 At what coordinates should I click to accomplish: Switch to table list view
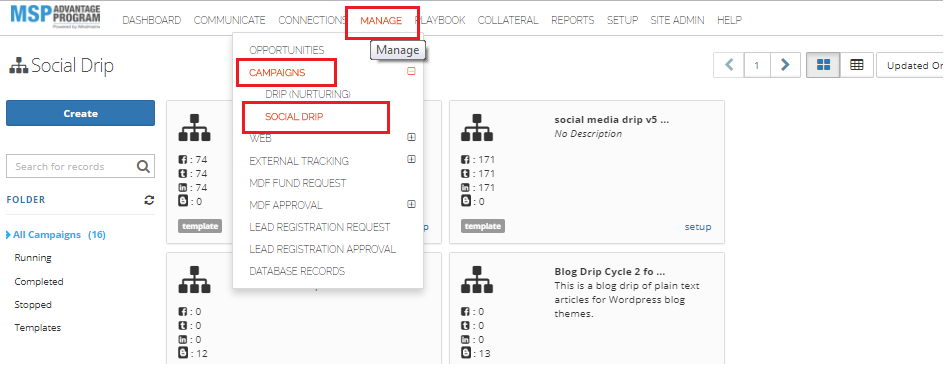pyautogui.click(x=857, y=65)
